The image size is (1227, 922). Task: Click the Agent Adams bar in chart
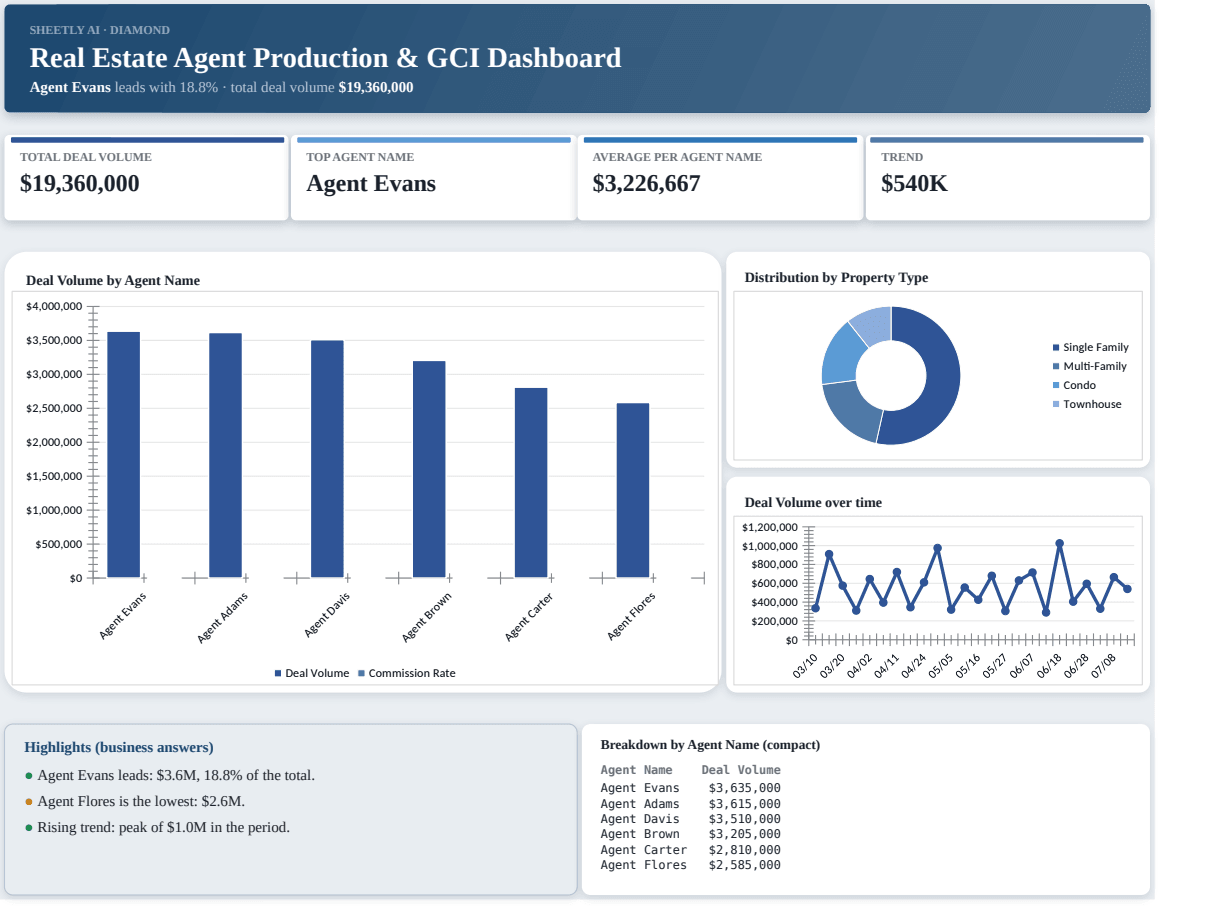click(x=225, y=455)
